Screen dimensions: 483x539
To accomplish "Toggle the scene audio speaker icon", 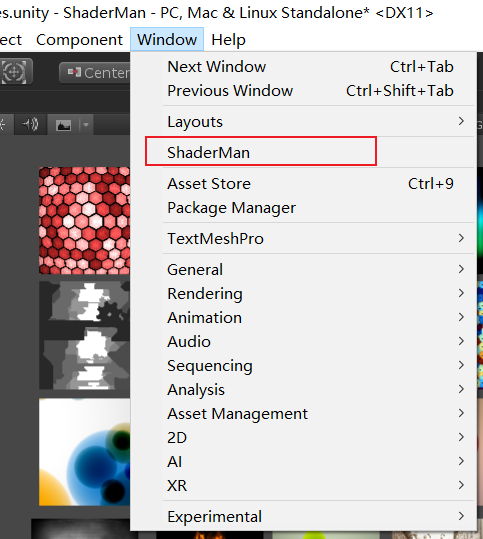I will [x=30, y=124].
